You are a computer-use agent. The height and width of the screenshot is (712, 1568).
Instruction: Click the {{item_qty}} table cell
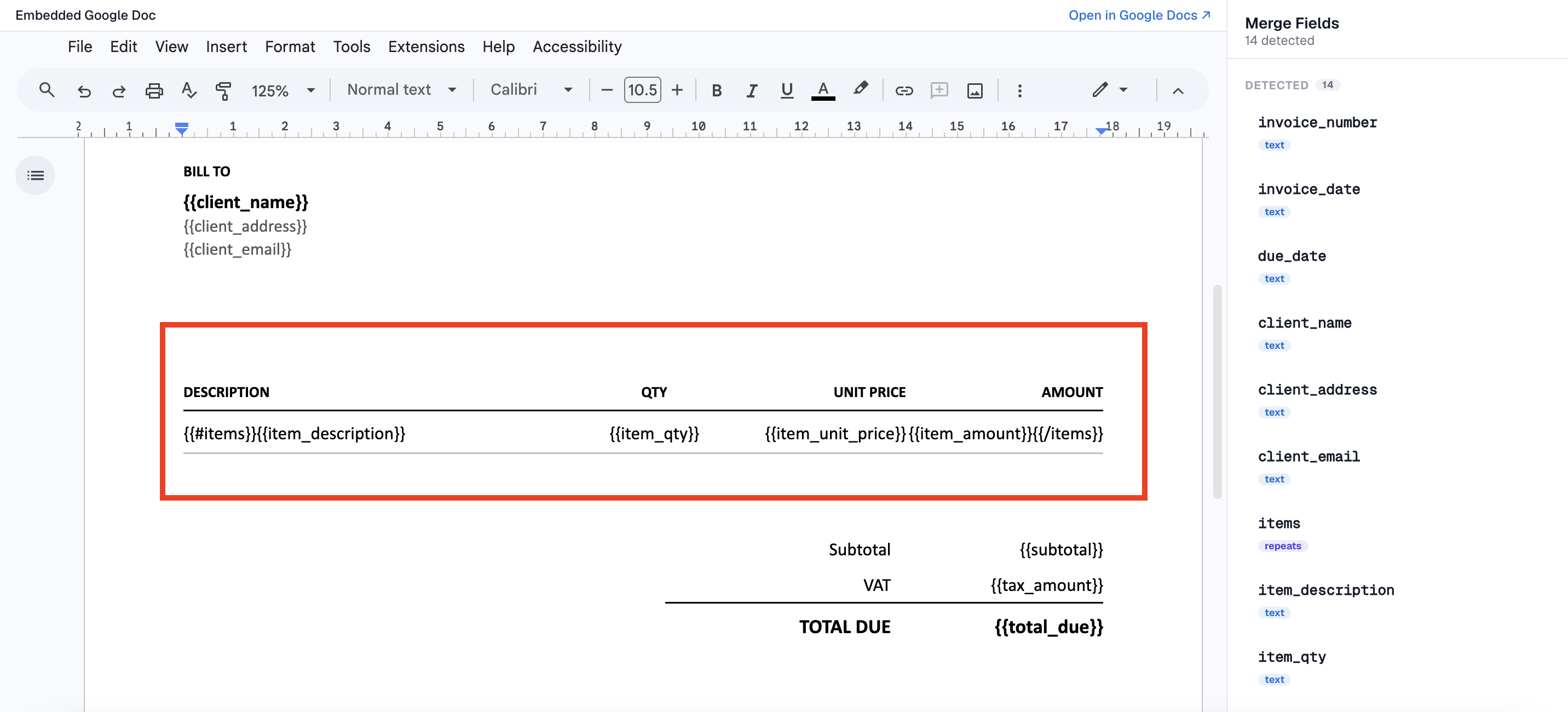pyautogui.click(x=654, y=434)
